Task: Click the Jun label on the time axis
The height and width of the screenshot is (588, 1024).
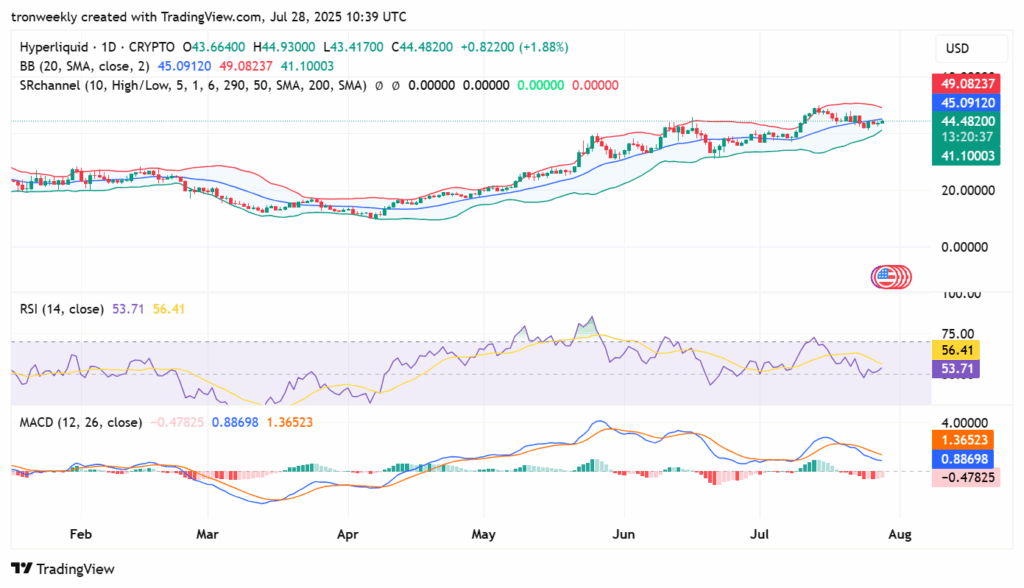Action: point(624,534)
